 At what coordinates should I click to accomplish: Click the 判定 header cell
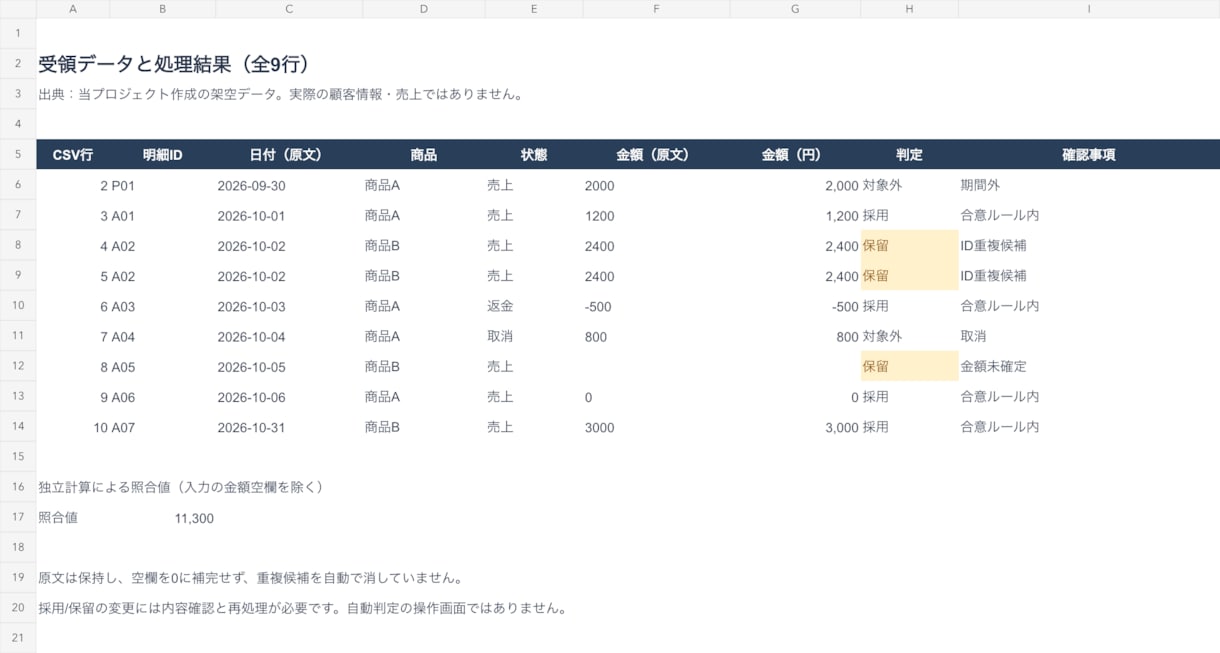click(909, 155)
